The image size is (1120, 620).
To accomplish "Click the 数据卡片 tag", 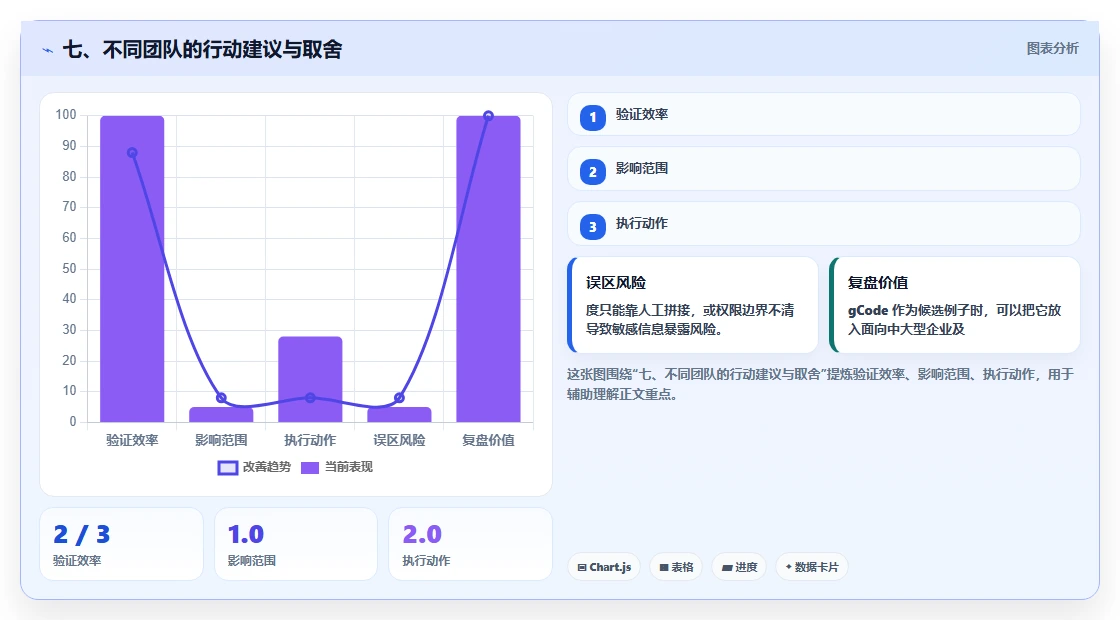I will (811, 567).
